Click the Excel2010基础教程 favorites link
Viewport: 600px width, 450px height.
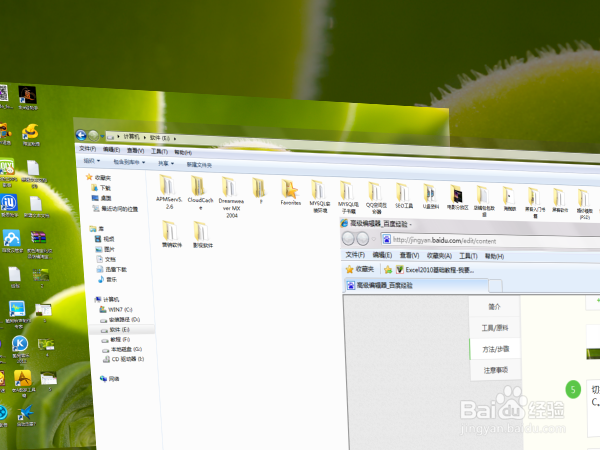coord(435,270)
